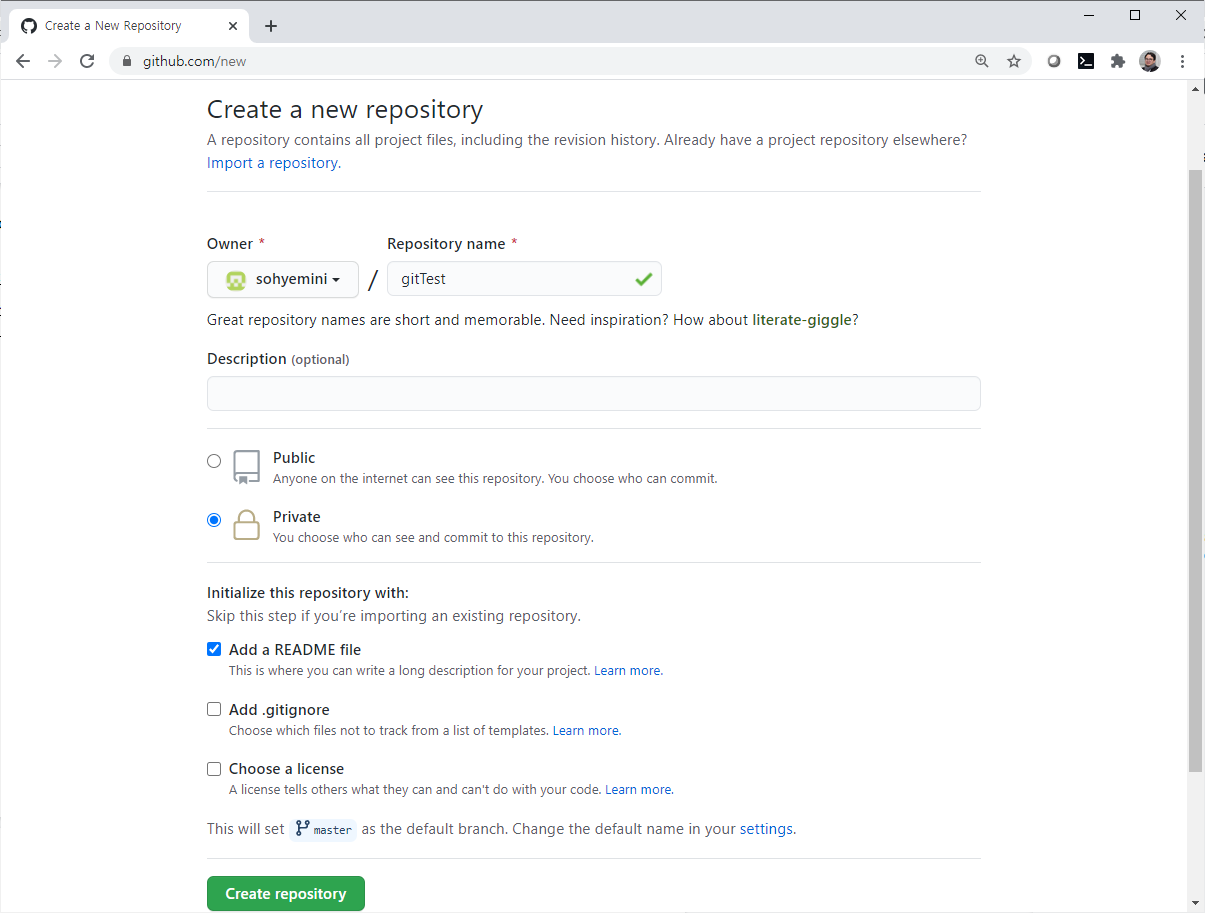Click the Private label text
Image resolution: width=1205 pixels, height=913 pixels.
pos(297,517)
